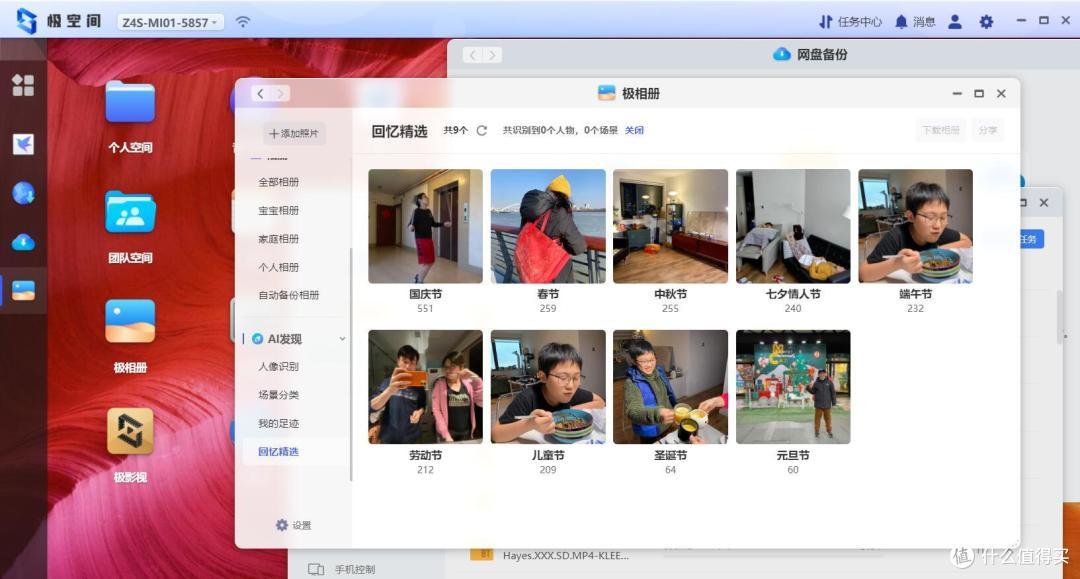Viewport: 1080px width, 579px height.
Task: Click the blue bird icon in left dock
Action: point(23,144)
